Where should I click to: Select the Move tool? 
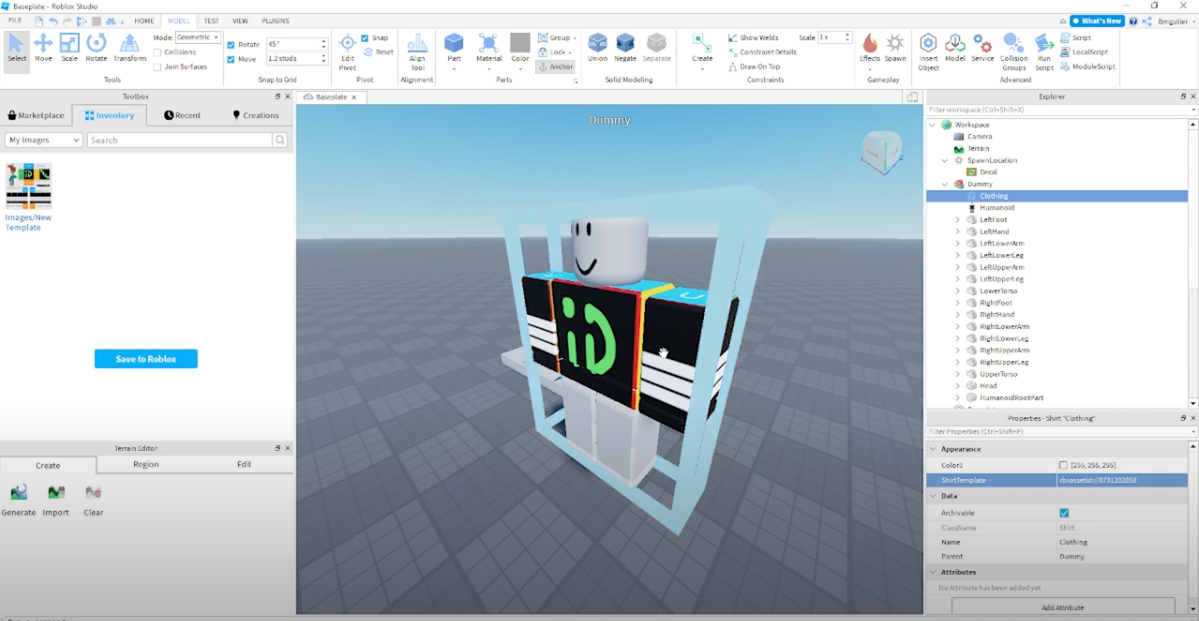(x=43, y=47)
